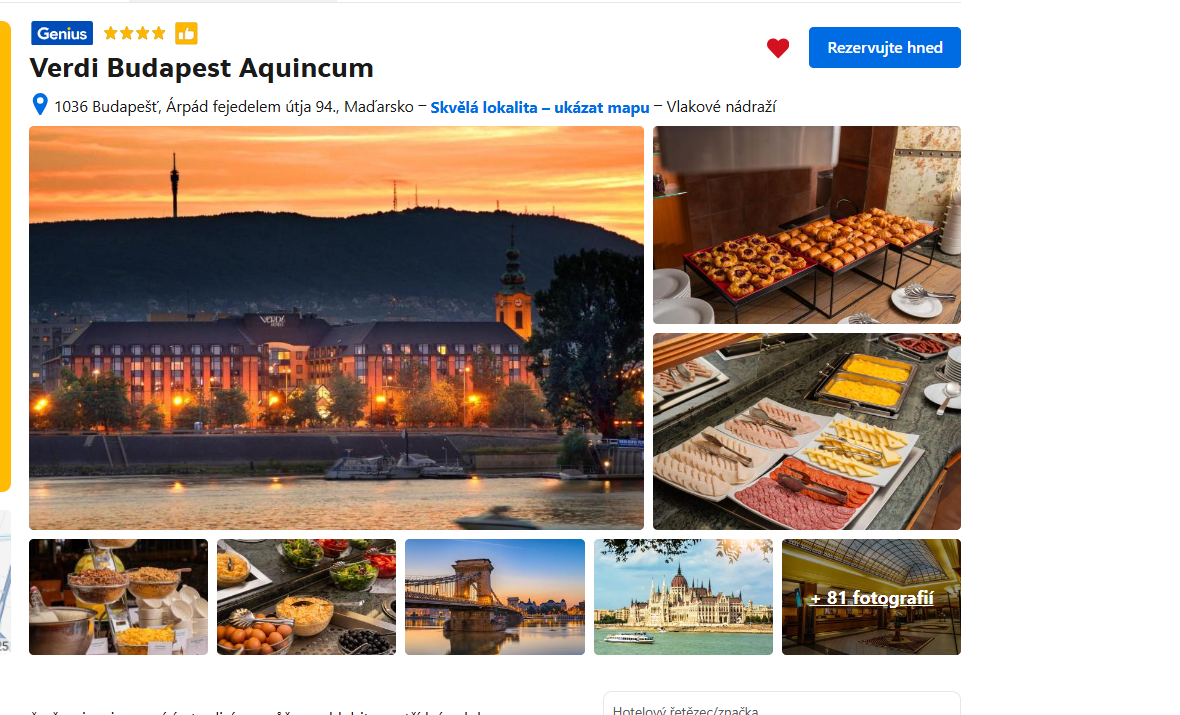Click the blue location pin icon
The image size is (1180, 715).
point(40,105)
